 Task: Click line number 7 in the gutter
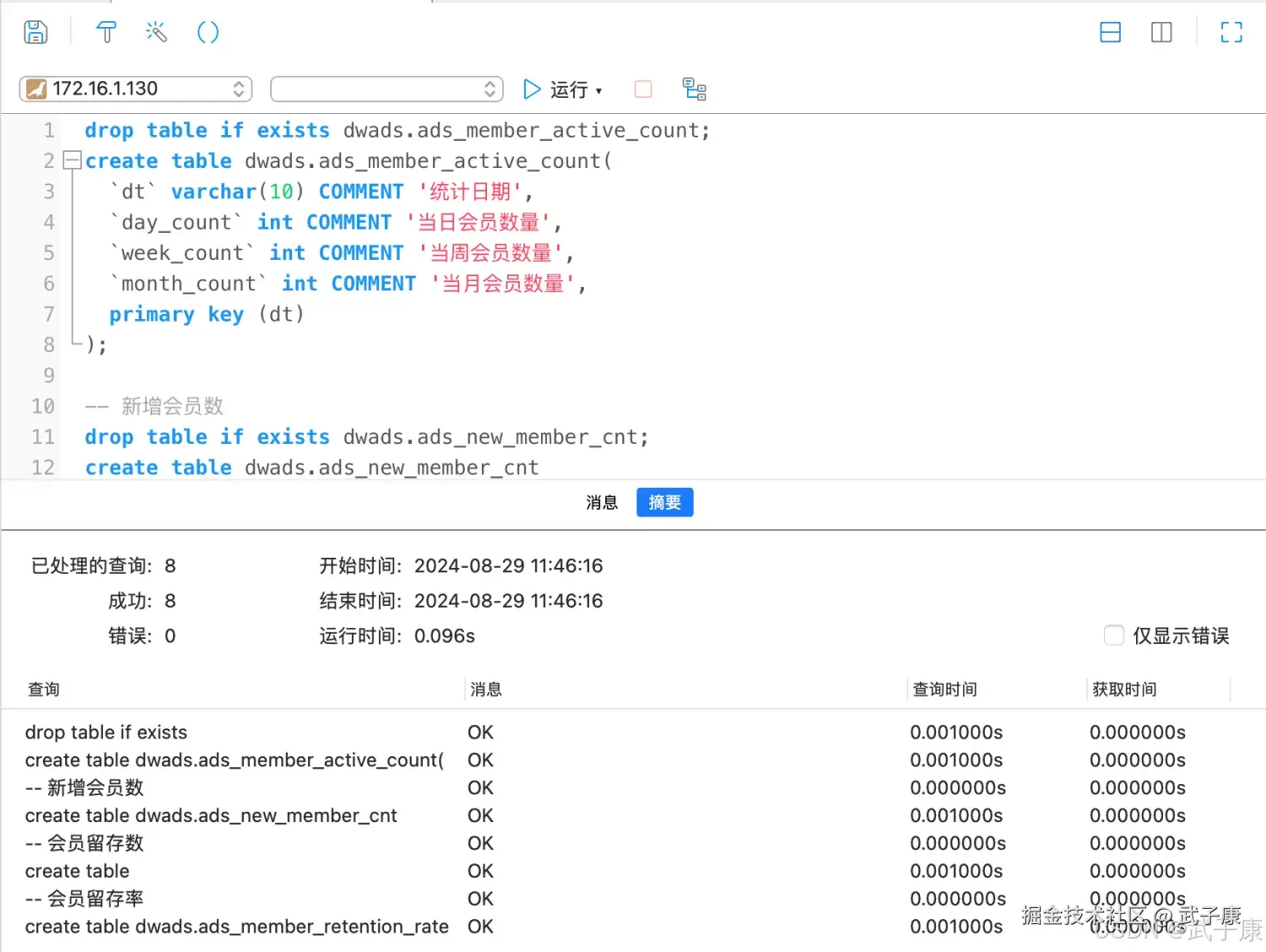coord(49,315)
